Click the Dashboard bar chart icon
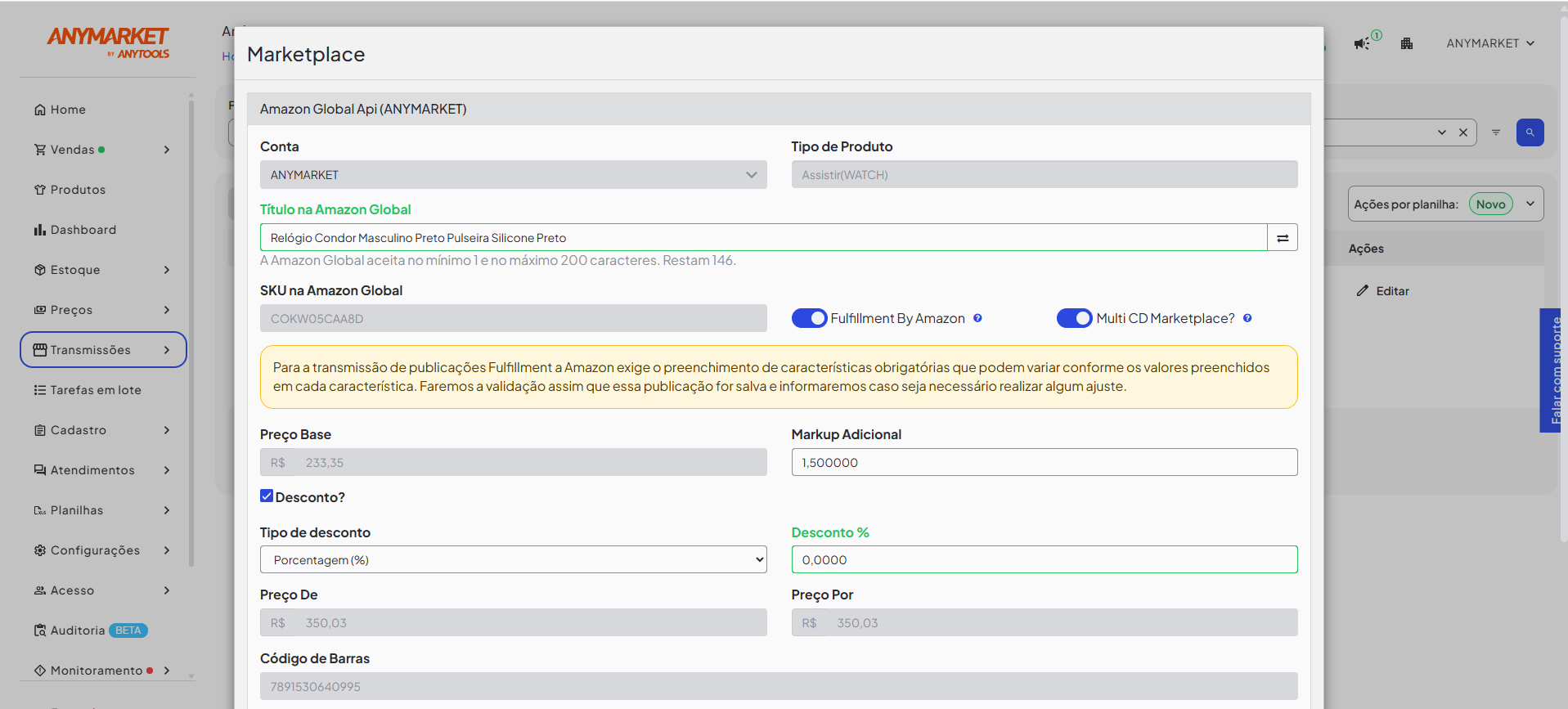 [39, 230]
